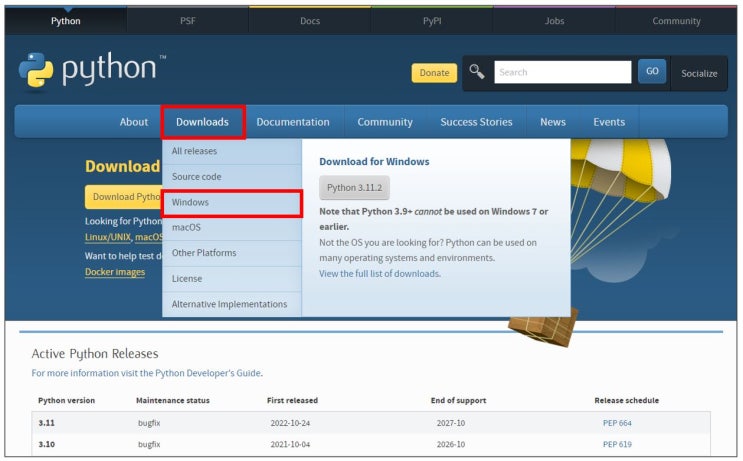Switch to the PyPI top tab
743x461 pixels.
(432, 21)
